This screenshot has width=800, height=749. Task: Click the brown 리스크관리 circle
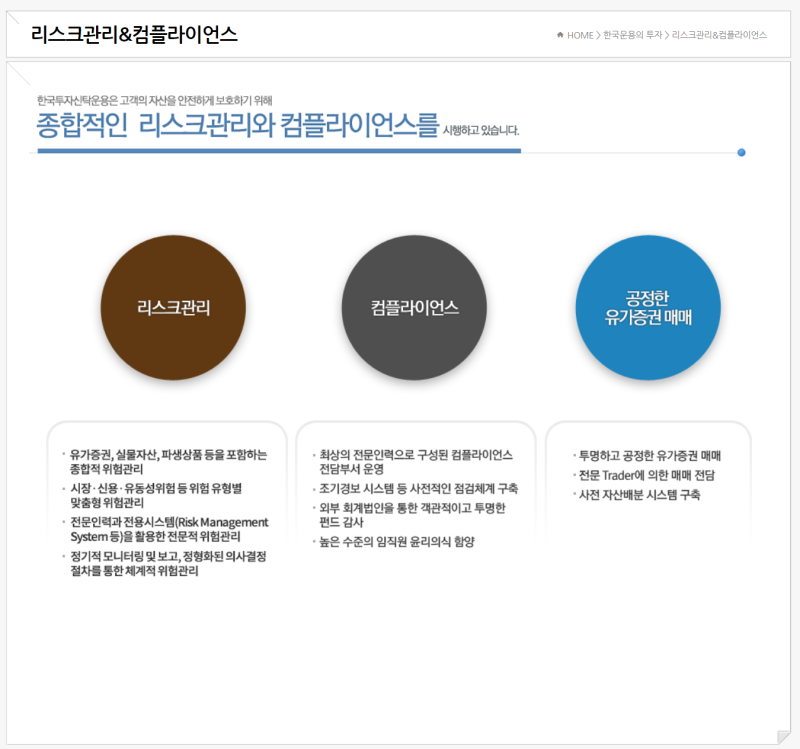173,307
